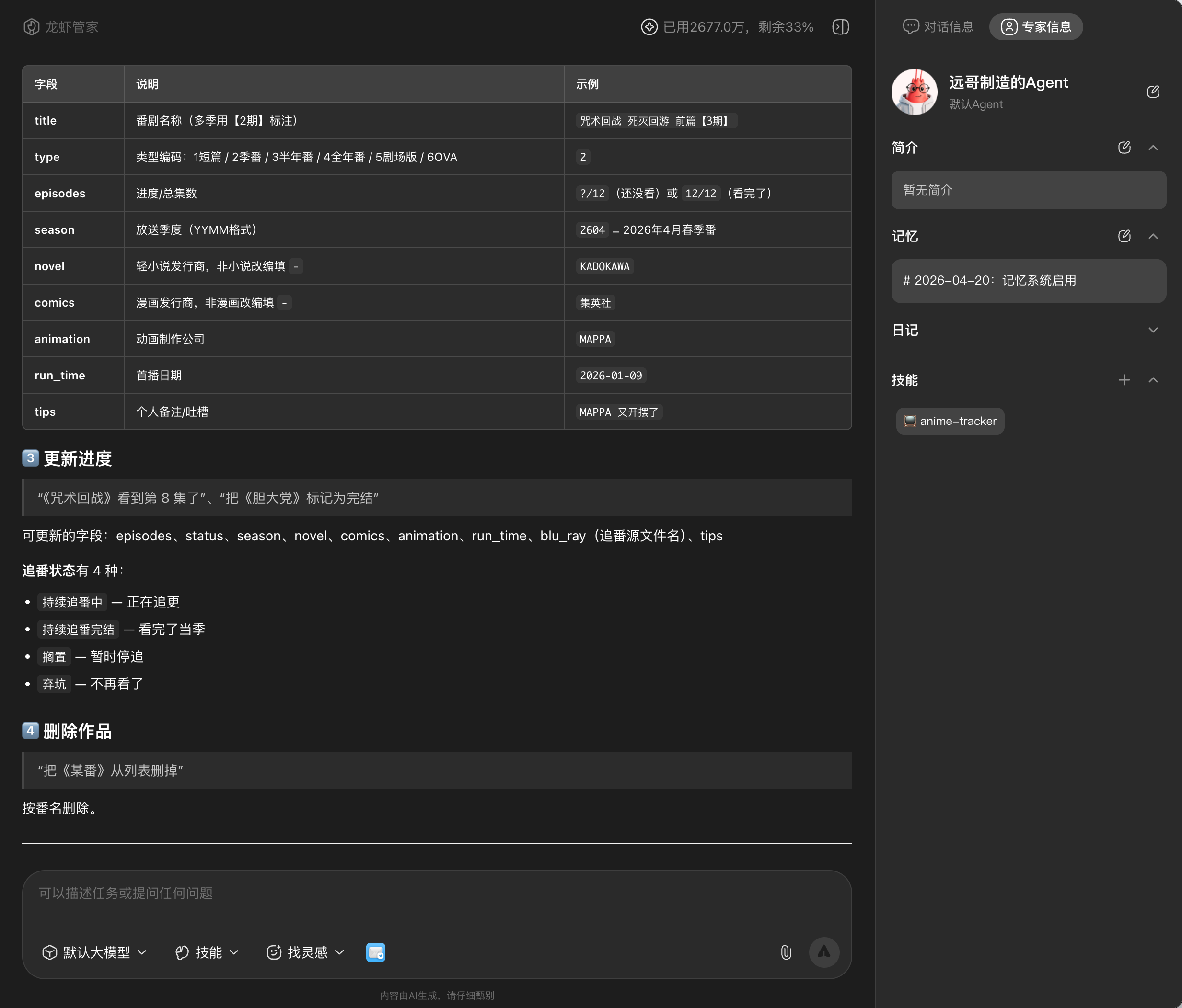Screen dimensions: 1182x1008
Task: Click the usage quota icon at top
Action: (649, 27)
